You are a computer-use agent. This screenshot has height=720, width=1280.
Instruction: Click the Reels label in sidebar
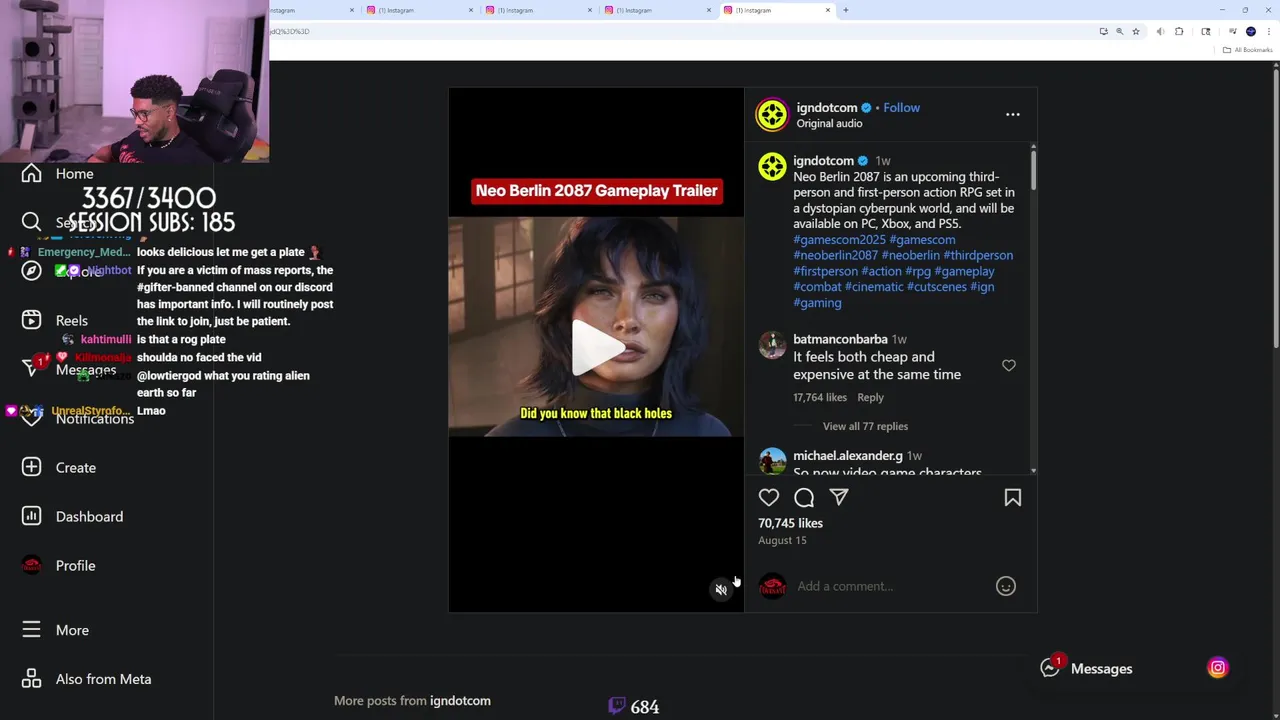coord(71,320)
